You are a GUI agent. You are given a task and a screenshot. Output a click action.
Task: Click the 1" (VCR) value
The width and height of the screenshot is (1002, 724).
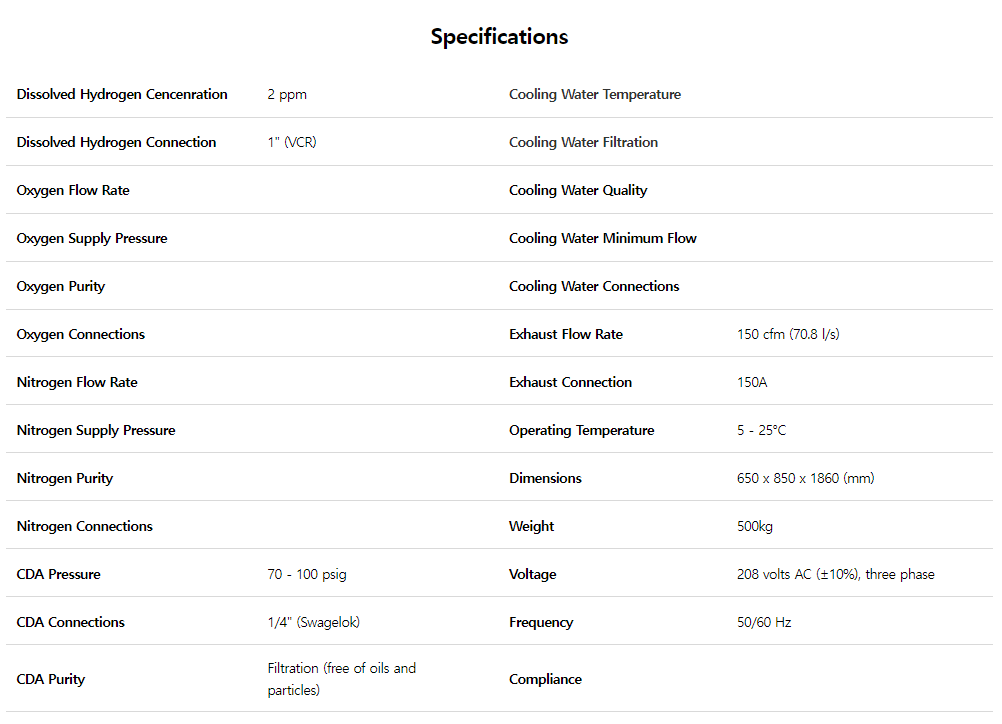[292, 142]
